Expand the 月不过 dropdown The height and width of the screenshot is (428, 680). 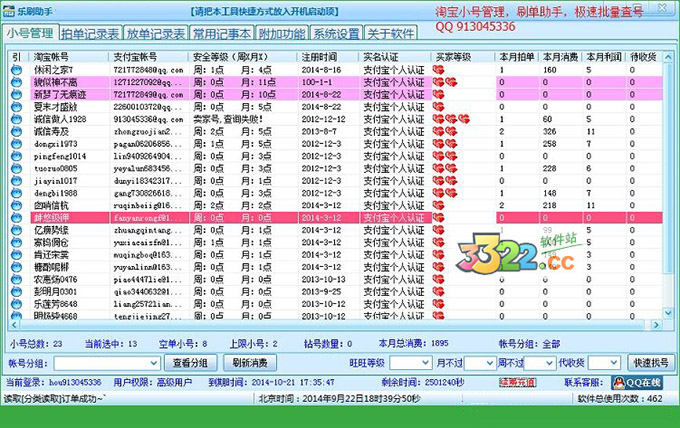[490, 363]
